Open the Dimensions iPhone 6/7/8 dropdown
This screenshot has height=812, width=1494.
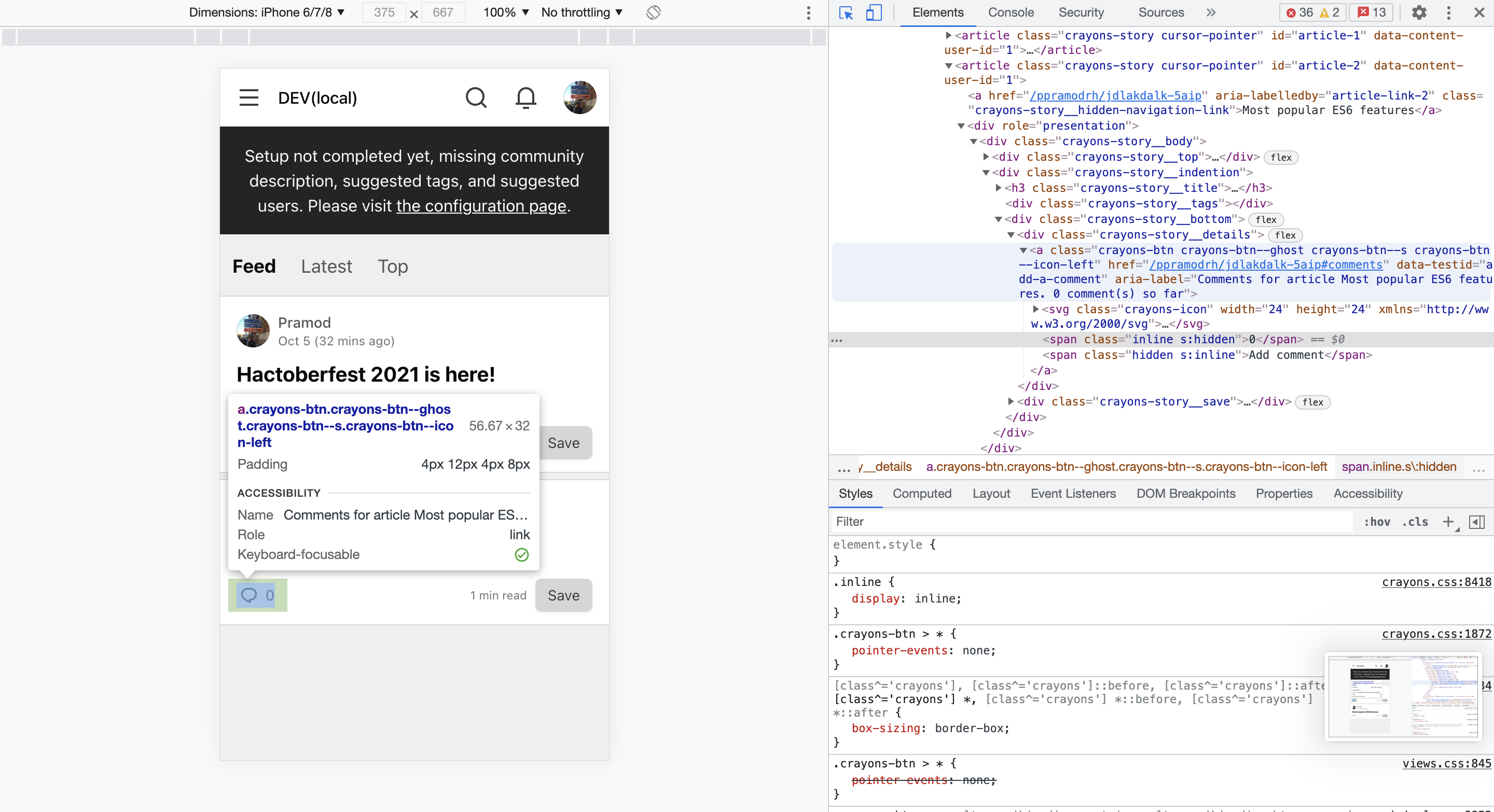(x=267, y=13)
